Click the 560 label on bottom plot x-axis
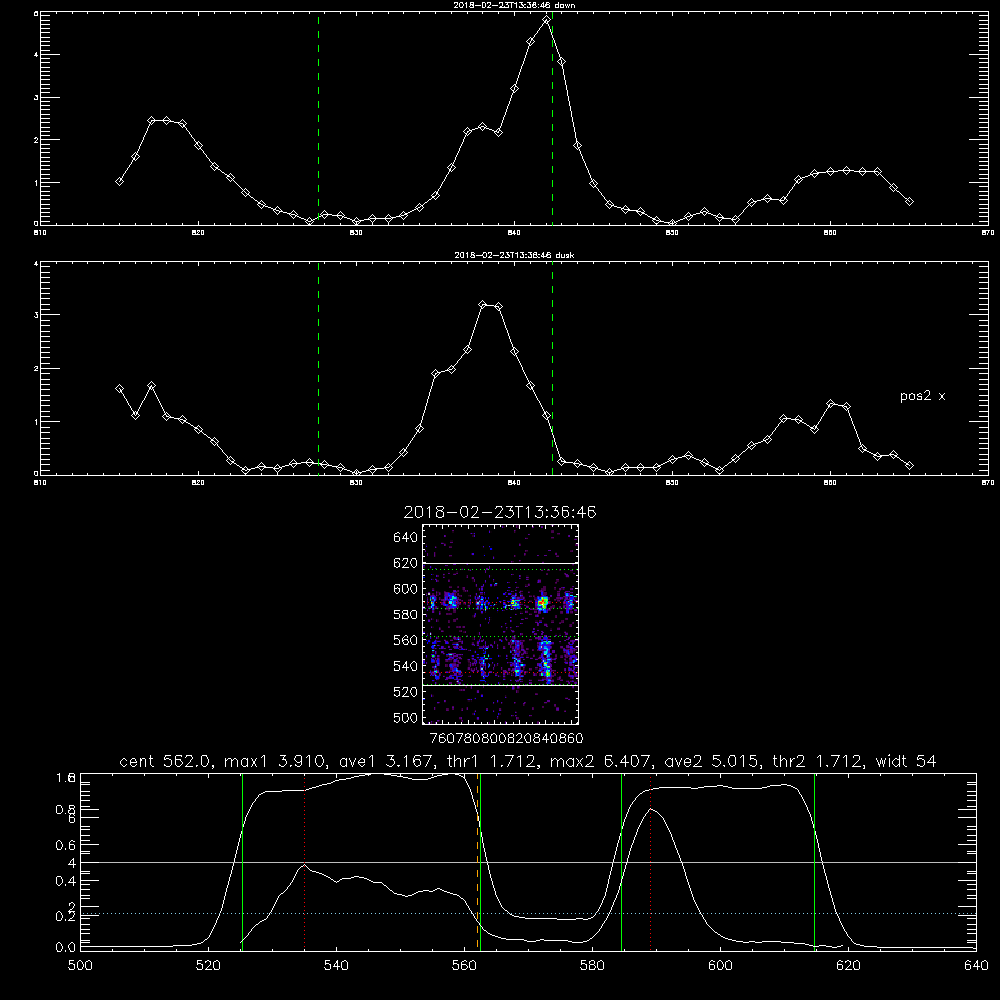Screen dimensions: 1000x1000 (464, 965)
